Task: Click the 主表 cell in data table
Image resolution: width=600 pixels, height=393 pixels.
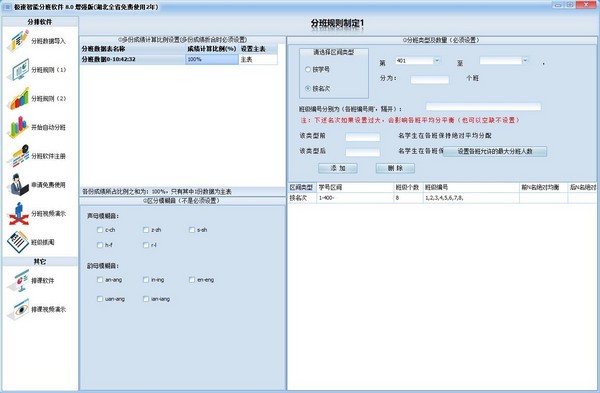Action: click(258, 59)
